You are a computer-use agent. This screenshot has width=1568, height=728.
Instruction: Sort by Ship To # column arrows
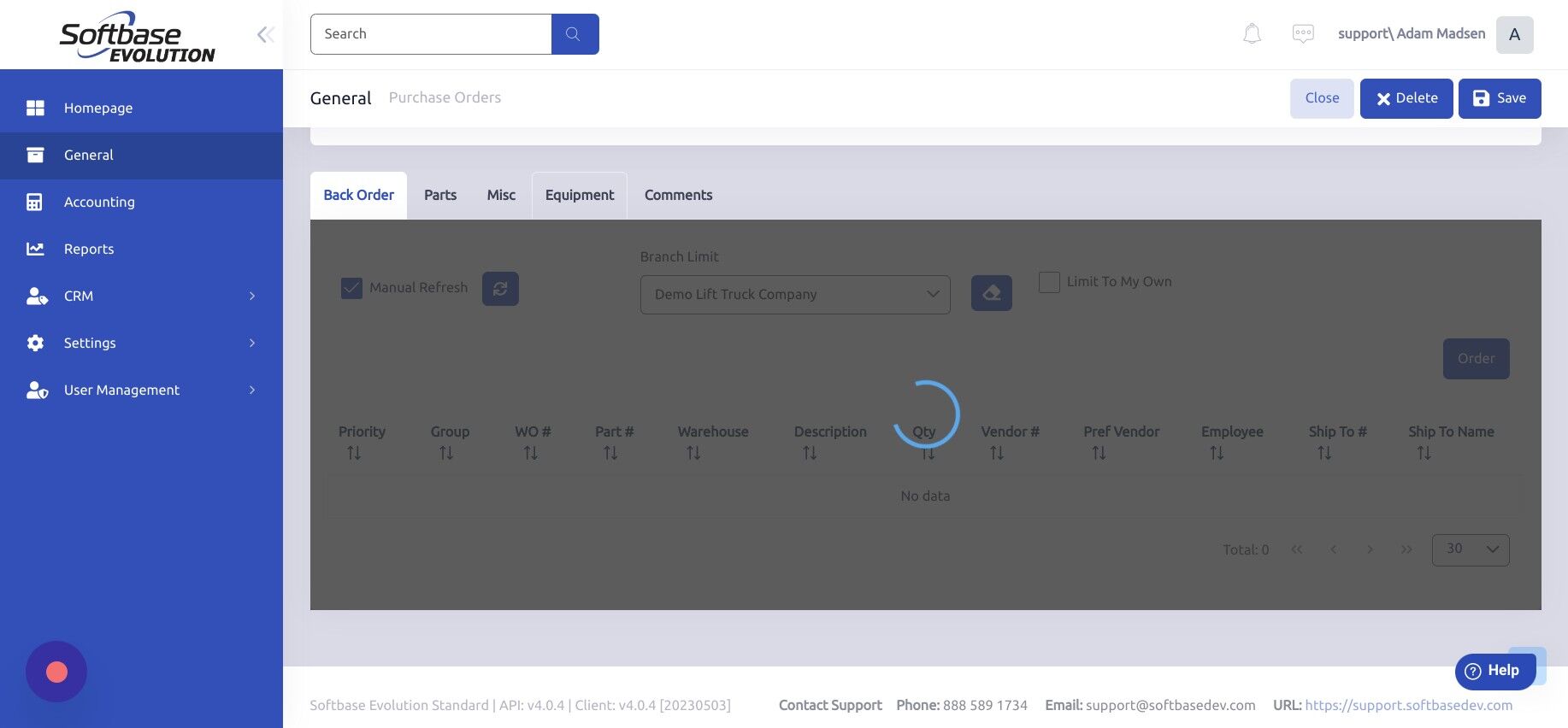(x=1324, y=453)
